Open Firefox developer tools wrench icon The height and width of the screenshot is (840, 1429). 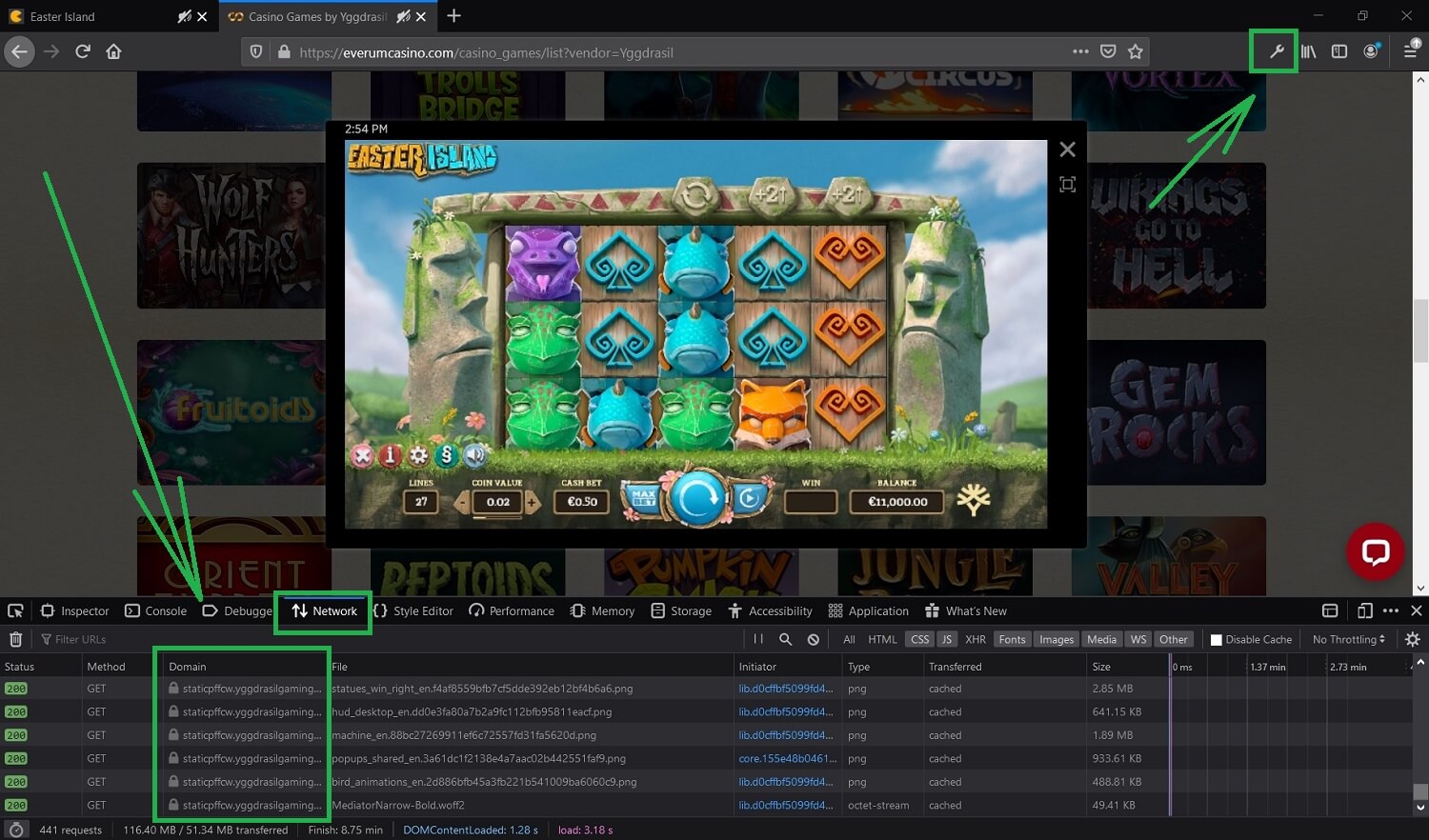pos(1277,51)
